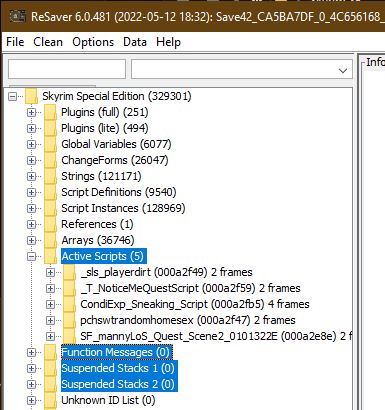
Task: Select _T_NoticeMeQuestScript (000a2f59) row
Action: tap(190, 288)
